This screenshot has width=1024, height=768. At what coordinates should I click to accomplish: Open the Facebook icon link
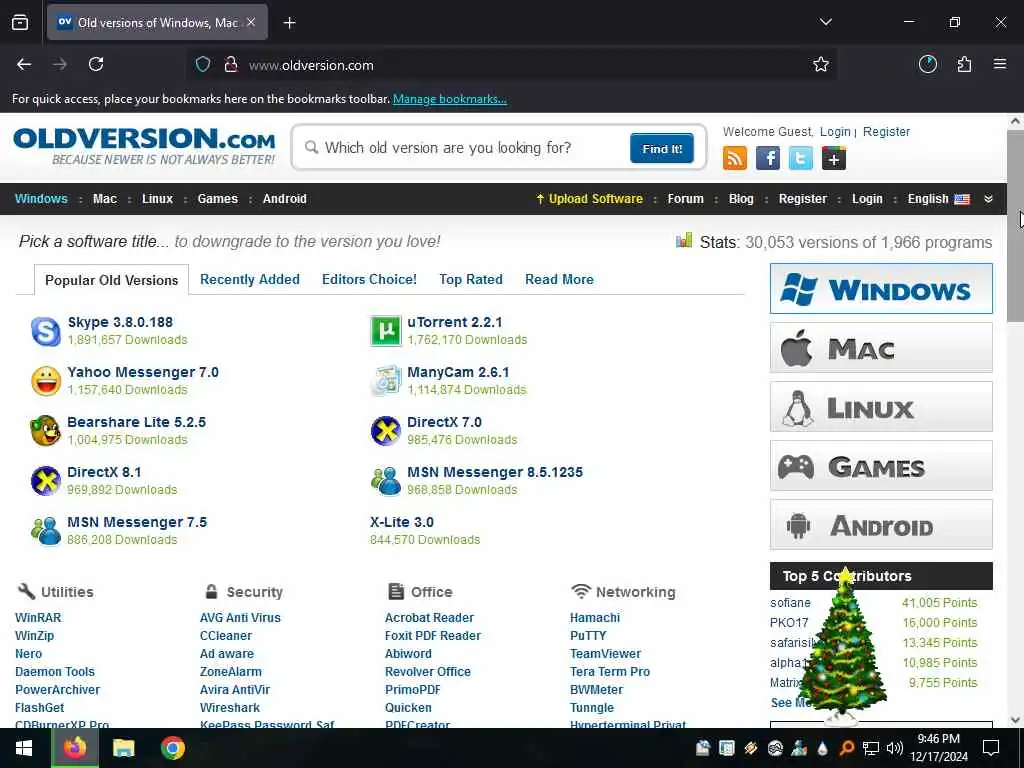coord(767,158)
